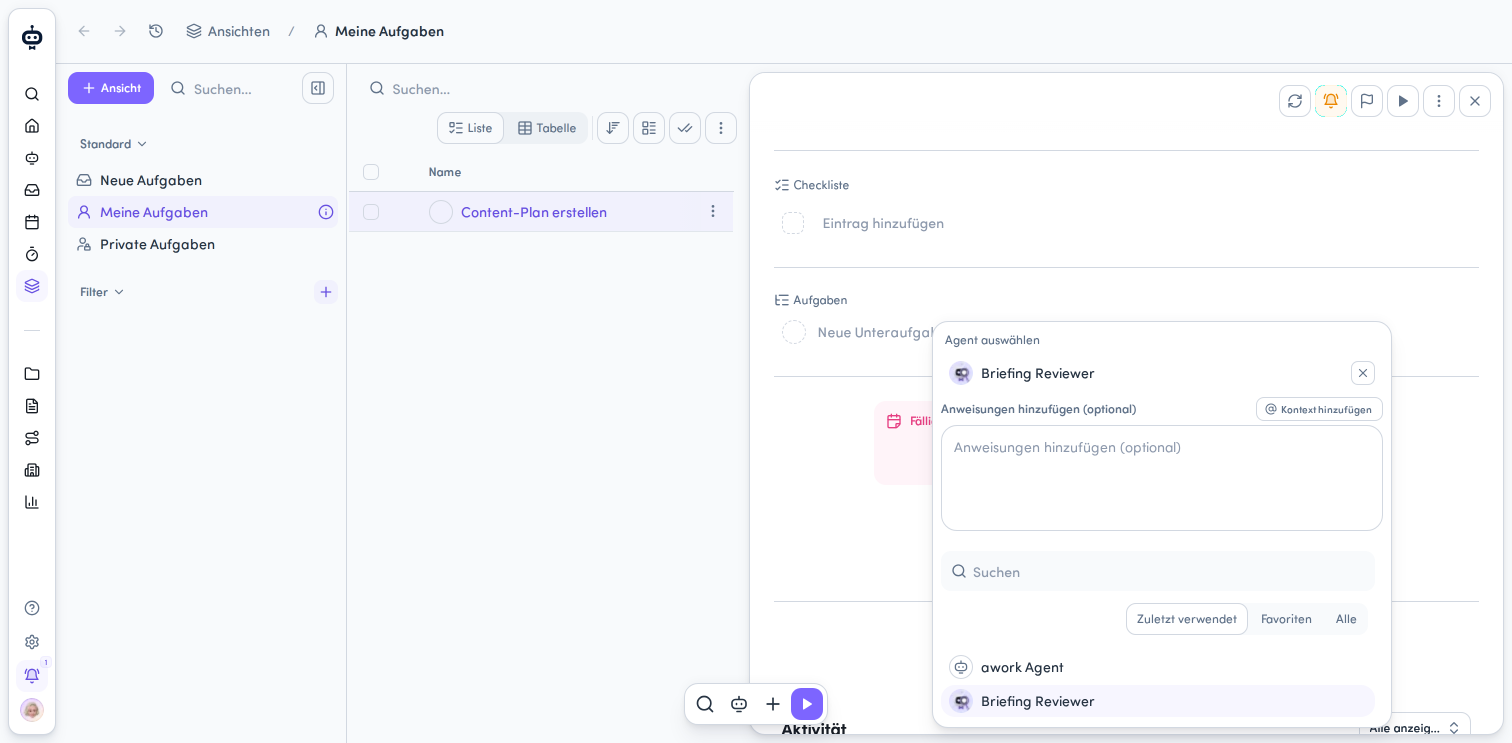Screen dimensions: 1512x743
Task: Open the help question mark icon
Action: coord(32,608)
